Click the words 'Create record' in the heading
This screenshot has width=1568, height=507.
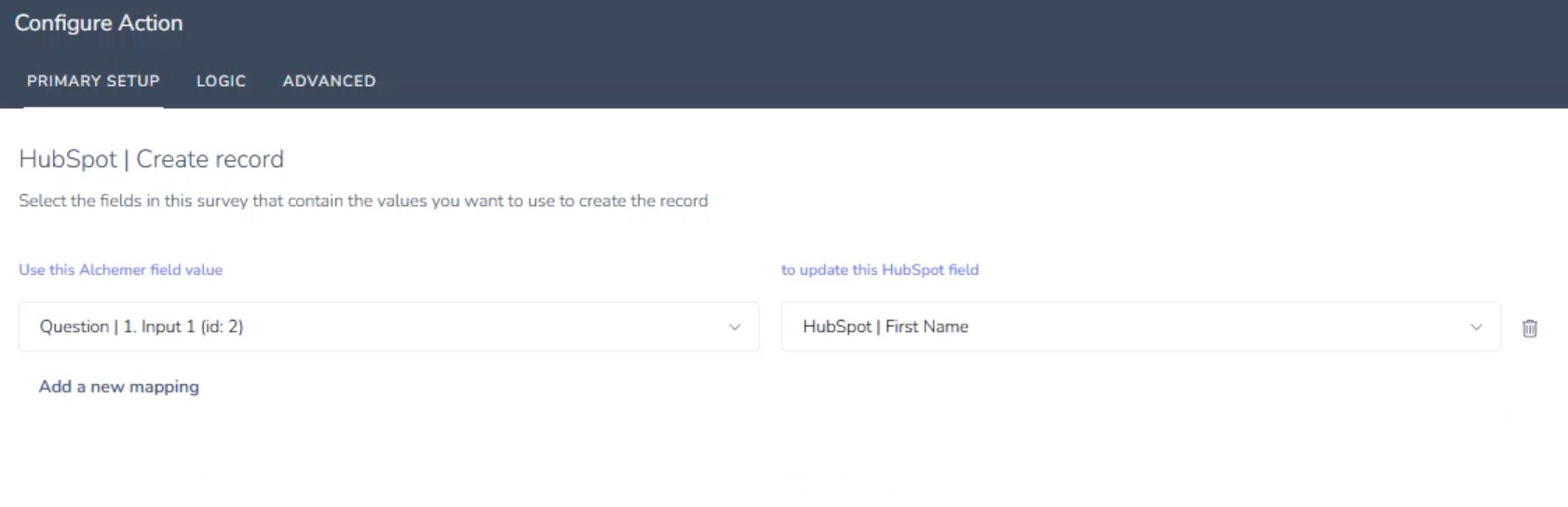point(210,159)
